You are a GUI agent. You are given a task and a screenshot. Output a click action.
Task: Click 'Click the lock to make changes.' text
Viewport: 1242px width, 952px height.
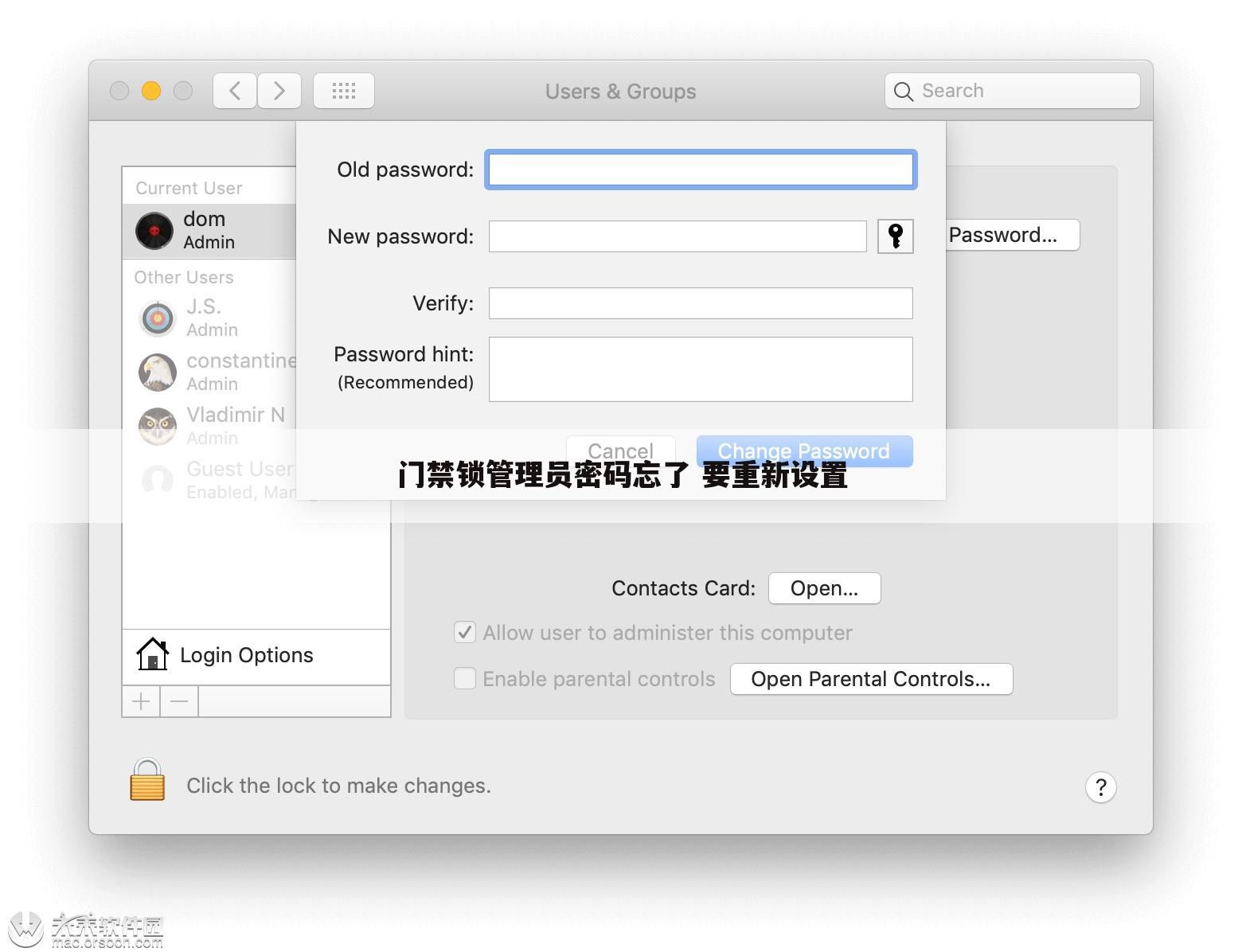(x=338, y=786)
